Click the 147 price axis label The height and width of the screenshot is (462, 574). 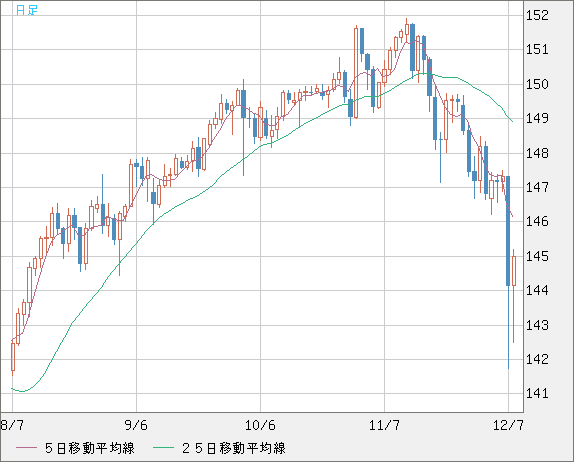537,187
